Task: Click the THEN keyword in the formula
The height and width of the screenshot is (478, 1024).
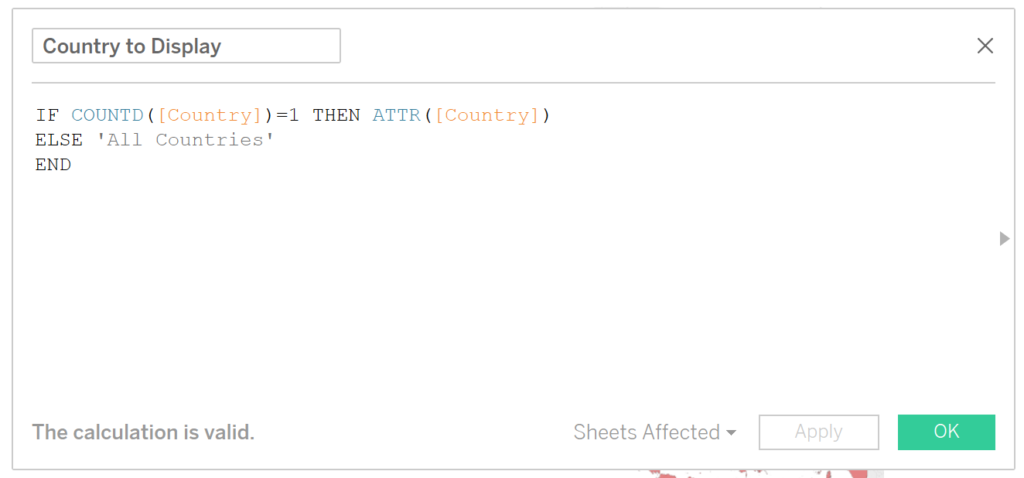Action: coord(336,116)
